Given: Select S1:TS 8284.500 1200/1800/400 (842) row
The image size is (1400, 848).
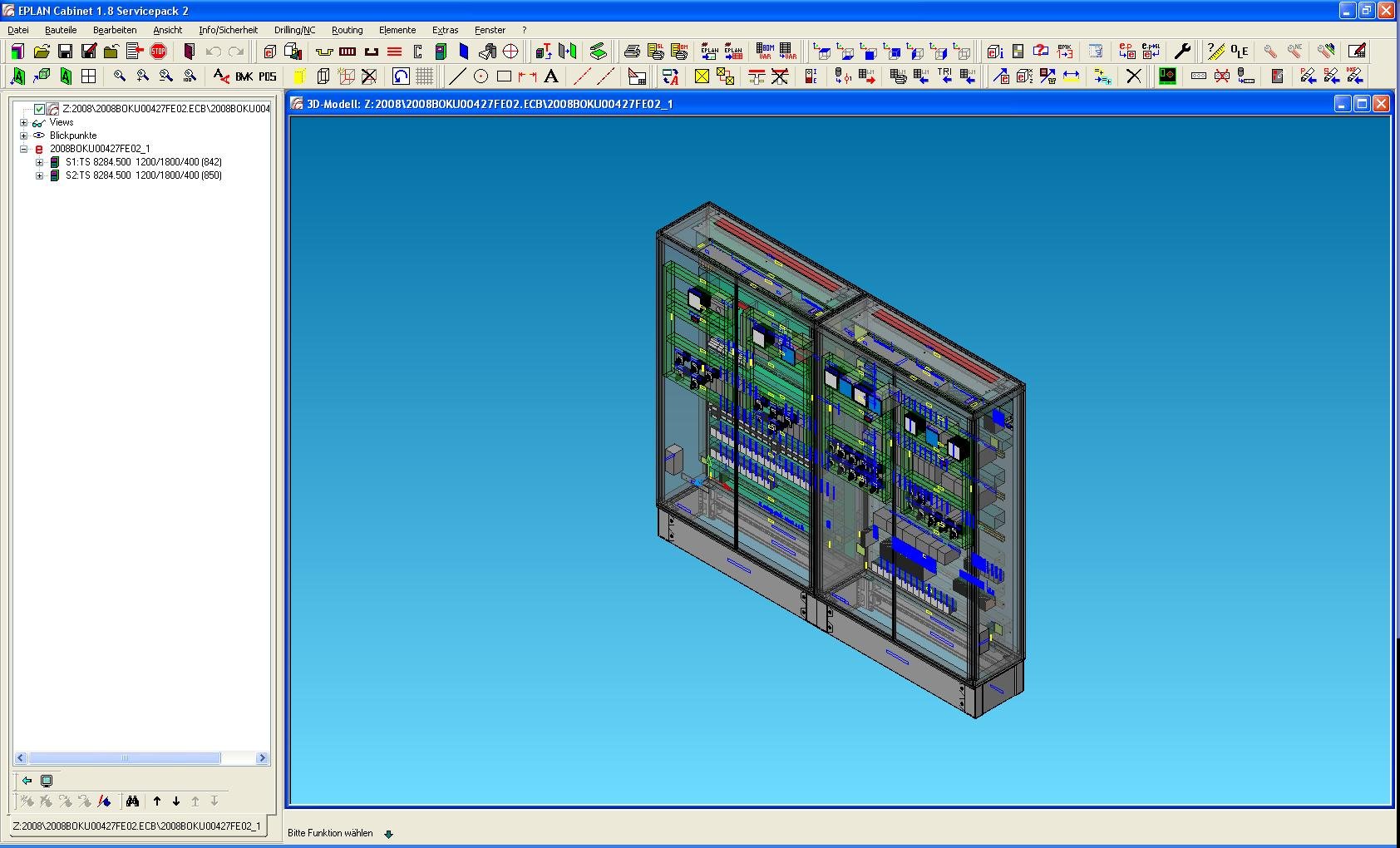Looking at the screenshot, I should [144, 162].
